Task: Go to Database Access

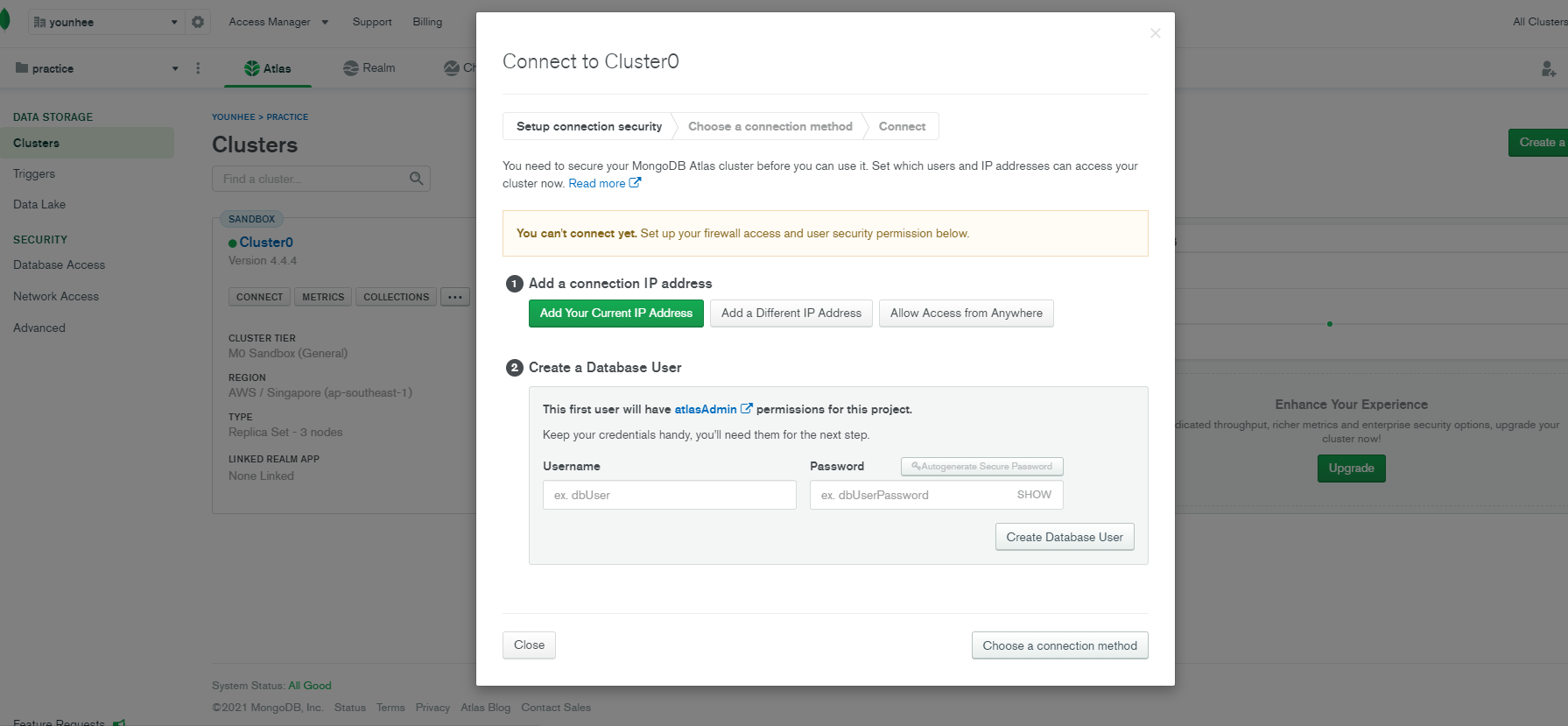Action: click(x=59, y=264)
